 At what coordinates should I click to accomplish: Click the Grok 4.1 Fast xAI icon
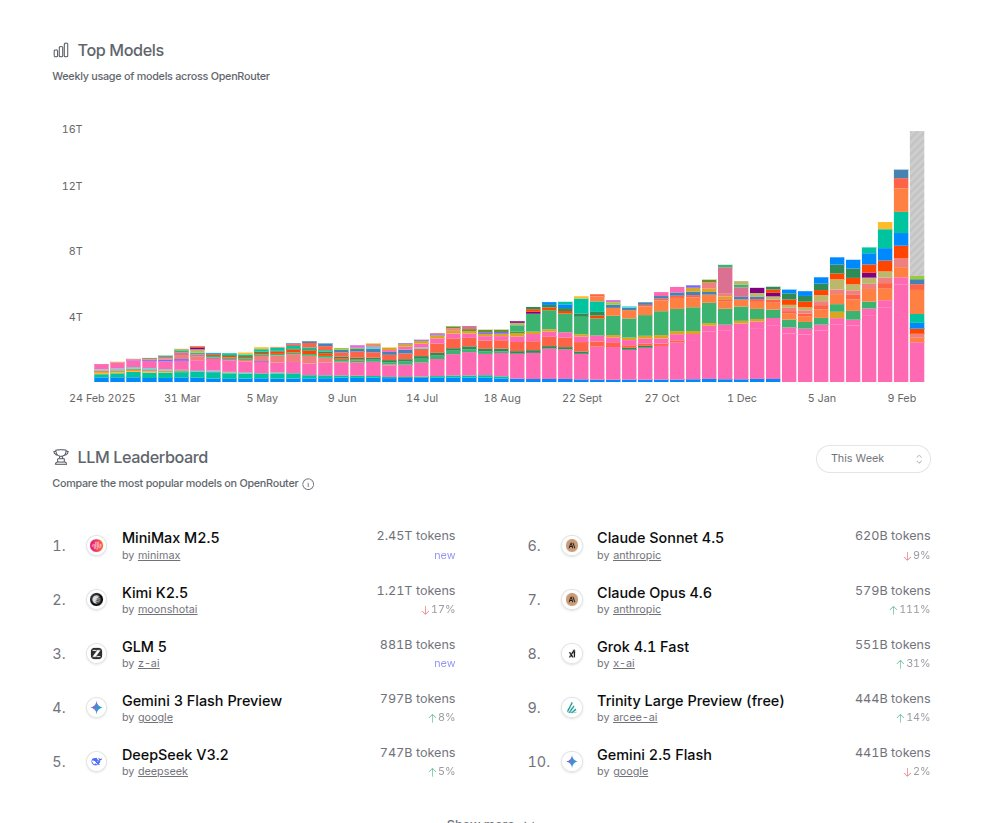pyautogui.click(x=571, y=654)
